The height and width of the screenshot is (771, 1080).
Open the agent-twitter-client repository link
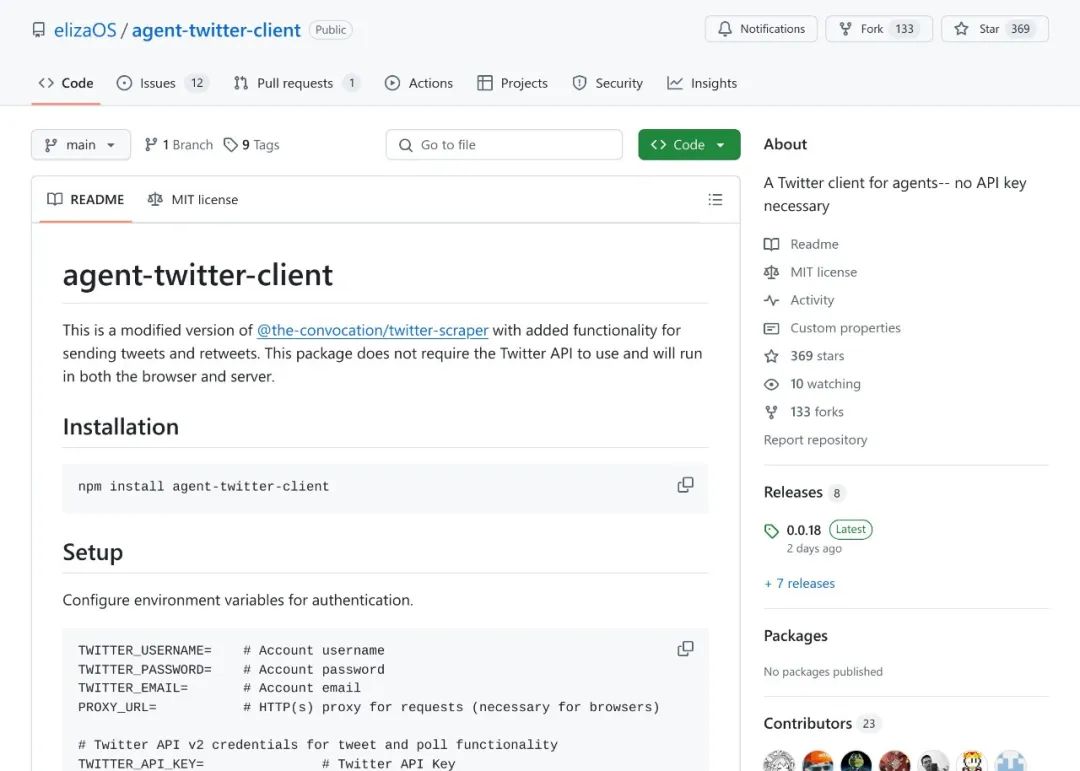[216, 30]
